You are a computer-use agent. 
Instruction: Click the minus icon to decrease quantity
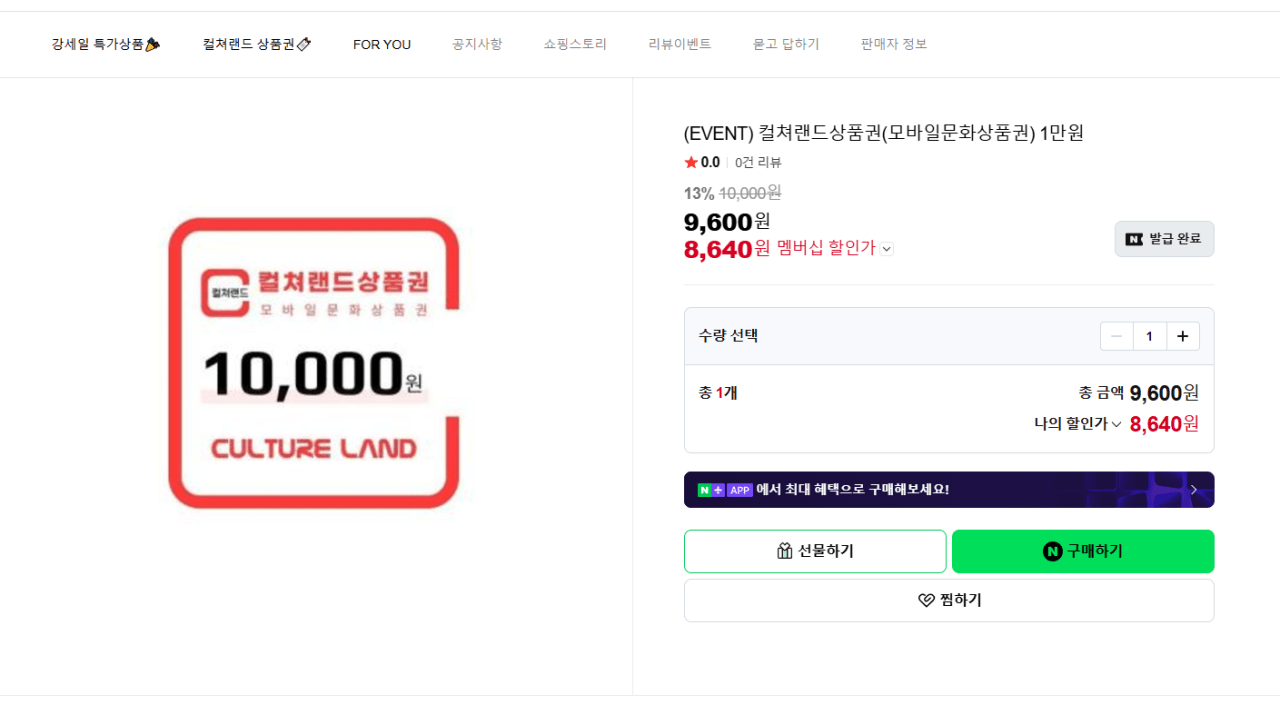(1116, 336)
